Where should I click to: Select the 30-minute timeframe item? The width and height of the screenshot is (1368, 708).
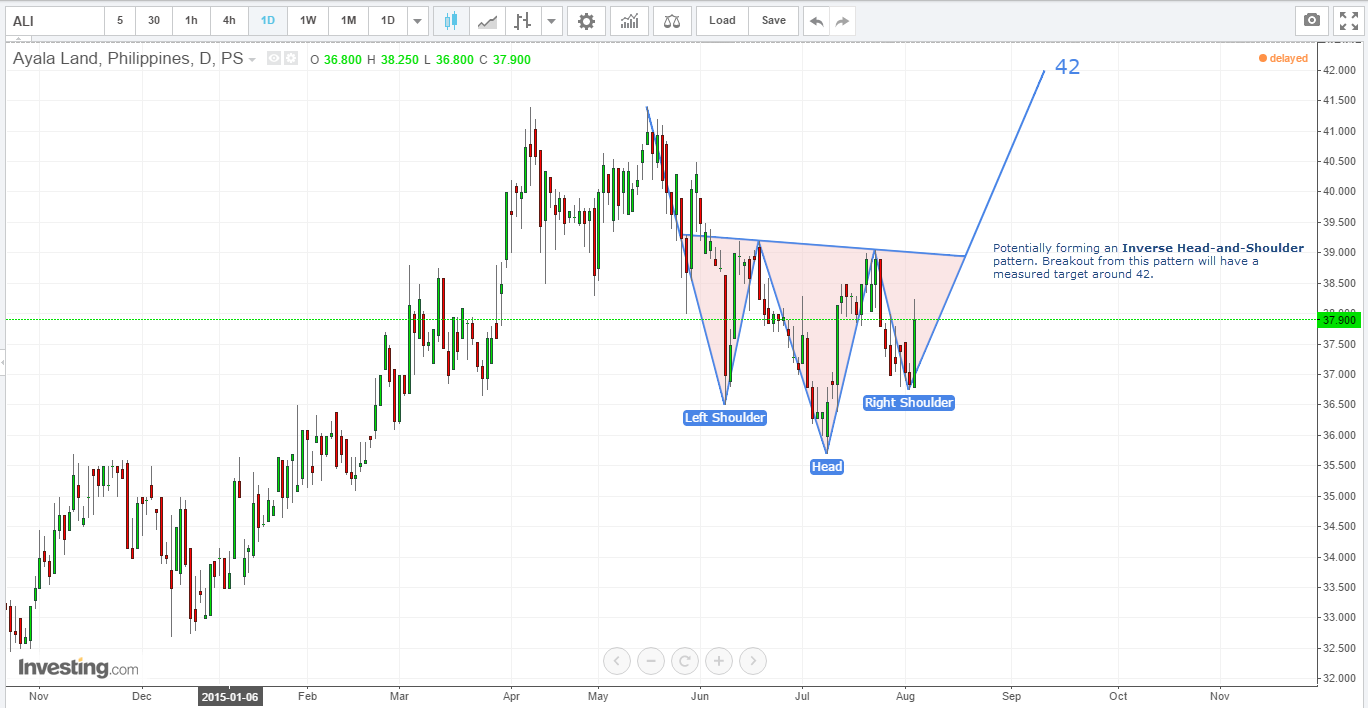(153, 20)
